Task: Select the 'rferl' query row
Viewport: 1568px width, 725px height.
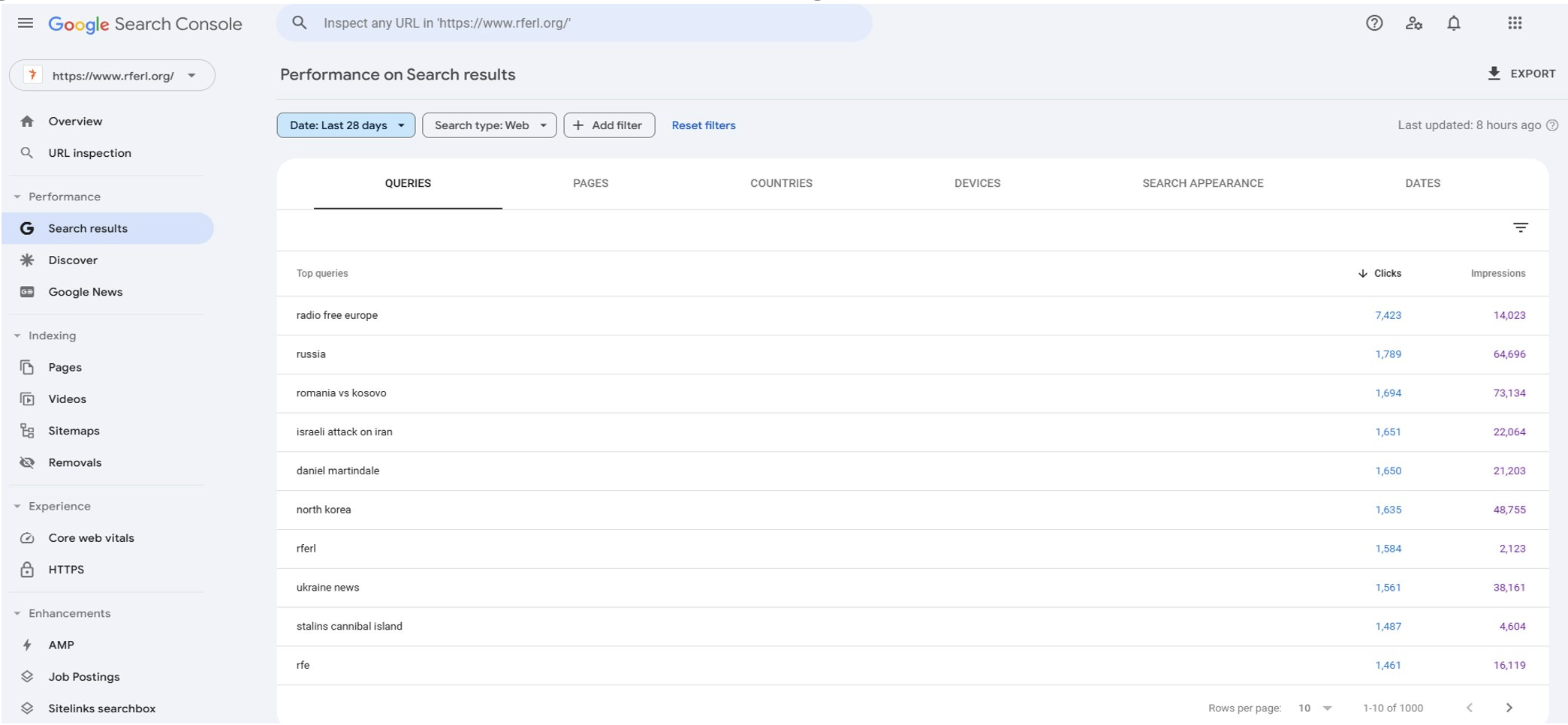Action: click(912, 549)
